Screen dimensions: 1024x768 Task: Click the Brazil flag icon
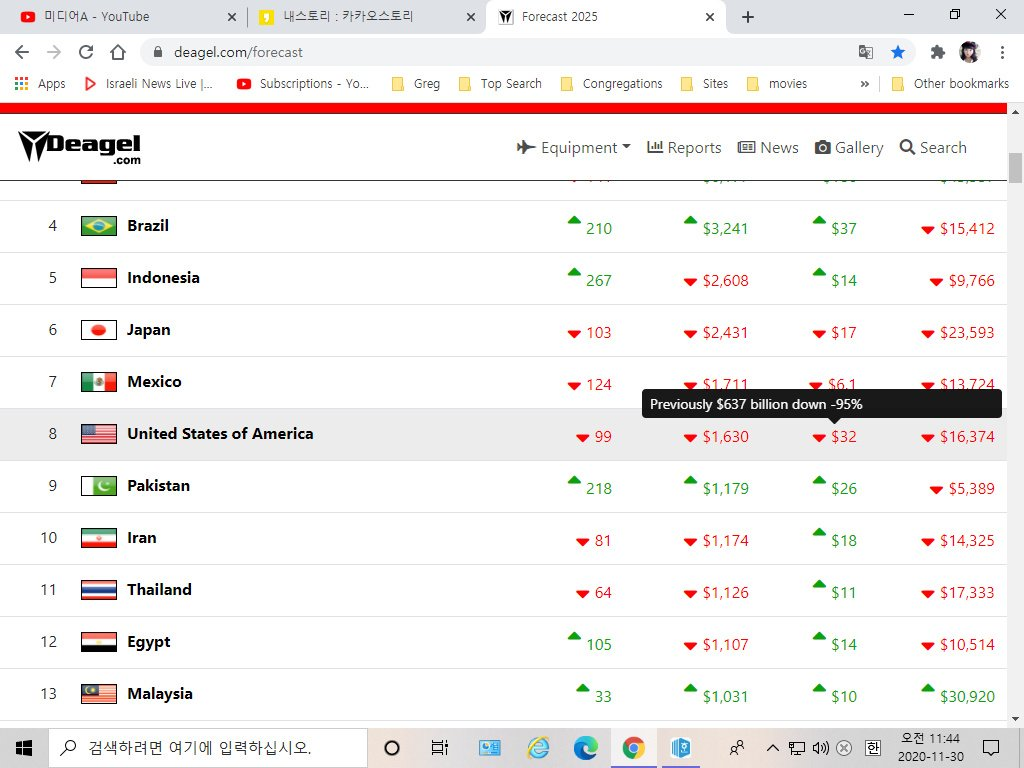99,226
